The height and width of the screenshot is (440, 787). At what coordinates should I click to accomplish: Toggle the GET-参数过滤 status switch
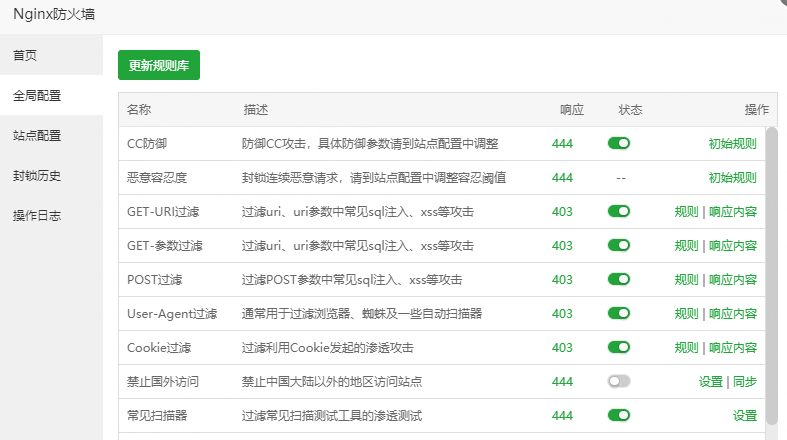click(x=618, y=245)
